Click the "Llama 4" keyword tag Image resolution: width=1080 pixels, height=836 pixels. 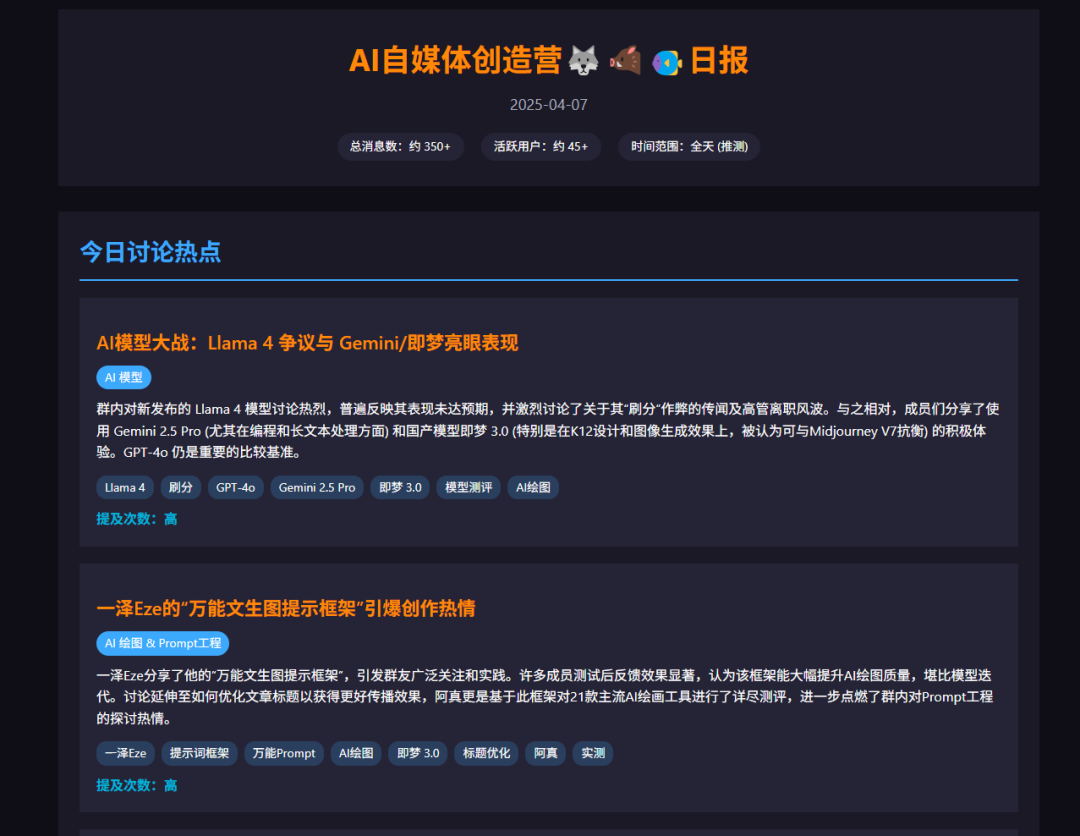coord(124,487)
